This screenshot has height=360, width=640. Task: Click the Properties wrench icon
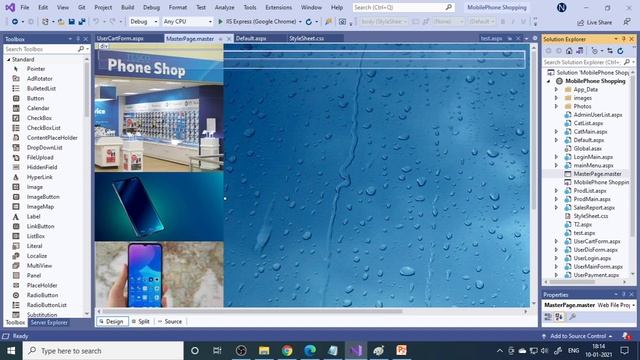tap(572, 316)
